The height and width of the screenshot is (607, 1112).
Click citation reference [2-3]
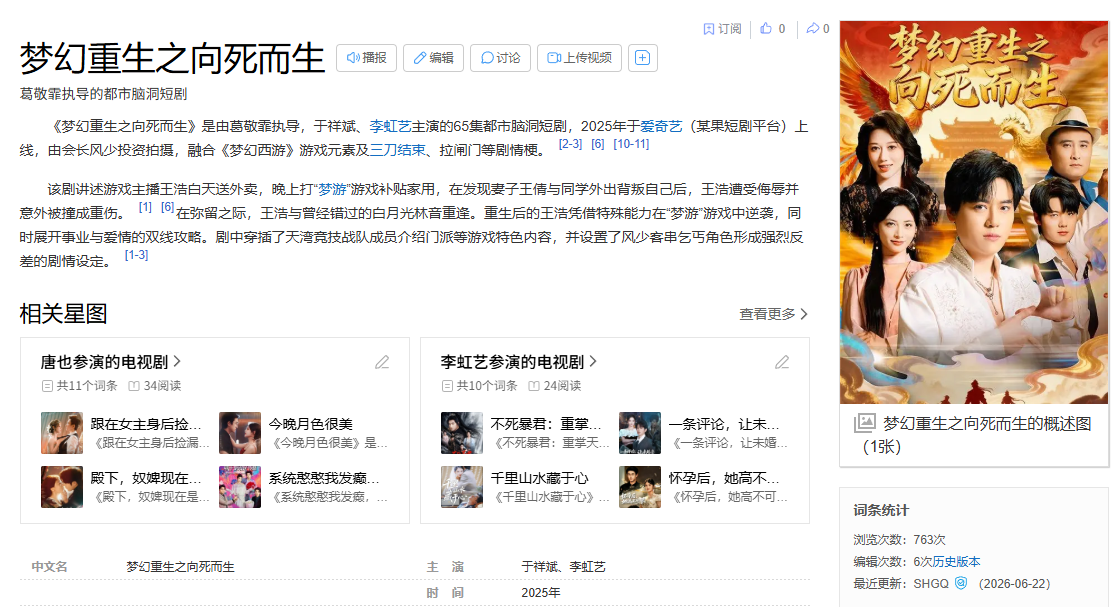pos(570,144)
